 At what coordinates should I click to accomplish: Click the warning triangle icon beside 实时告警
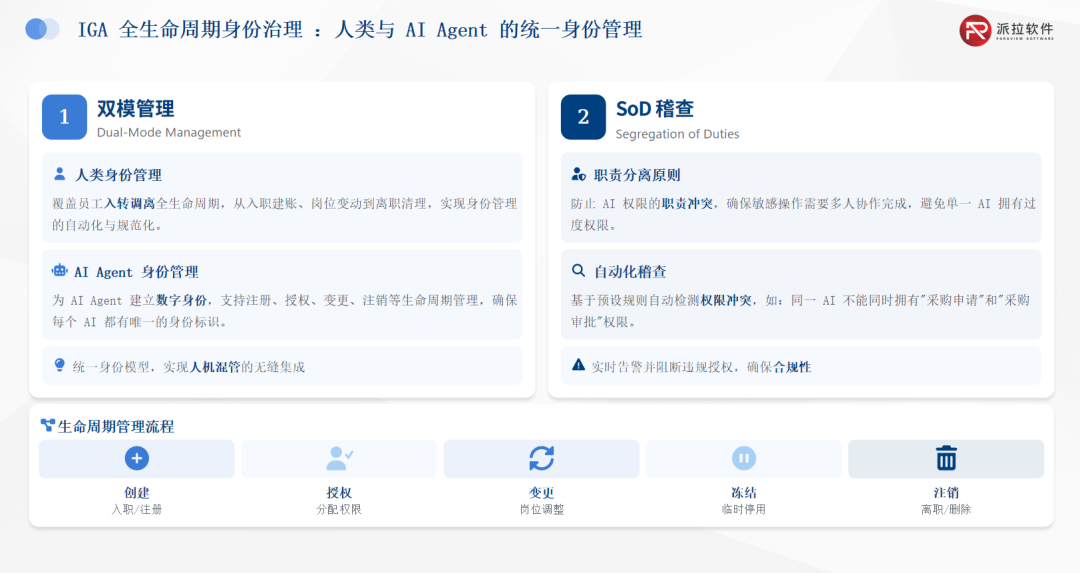579,365
